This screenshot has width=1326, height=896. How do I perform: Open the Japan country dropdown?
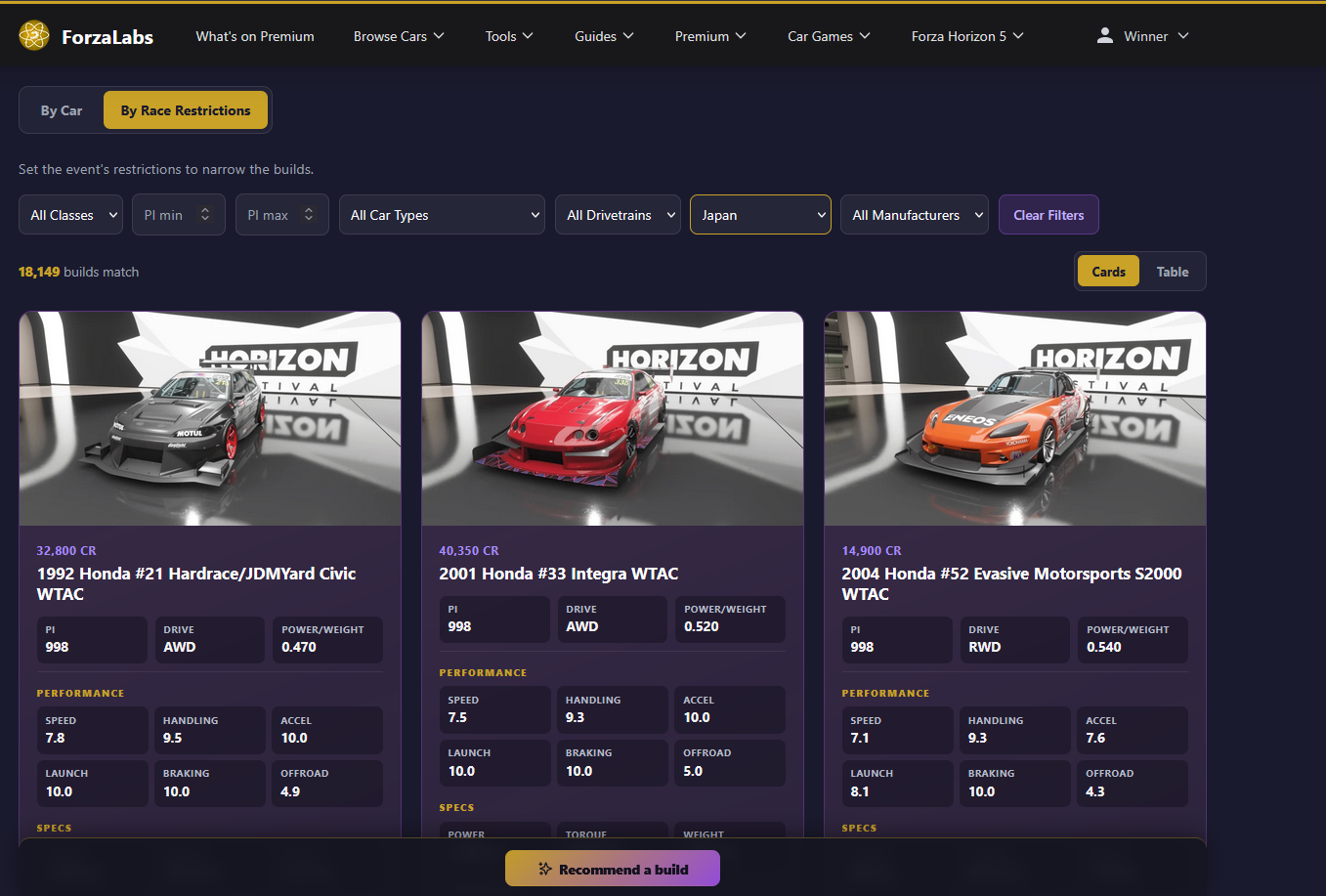760,215
